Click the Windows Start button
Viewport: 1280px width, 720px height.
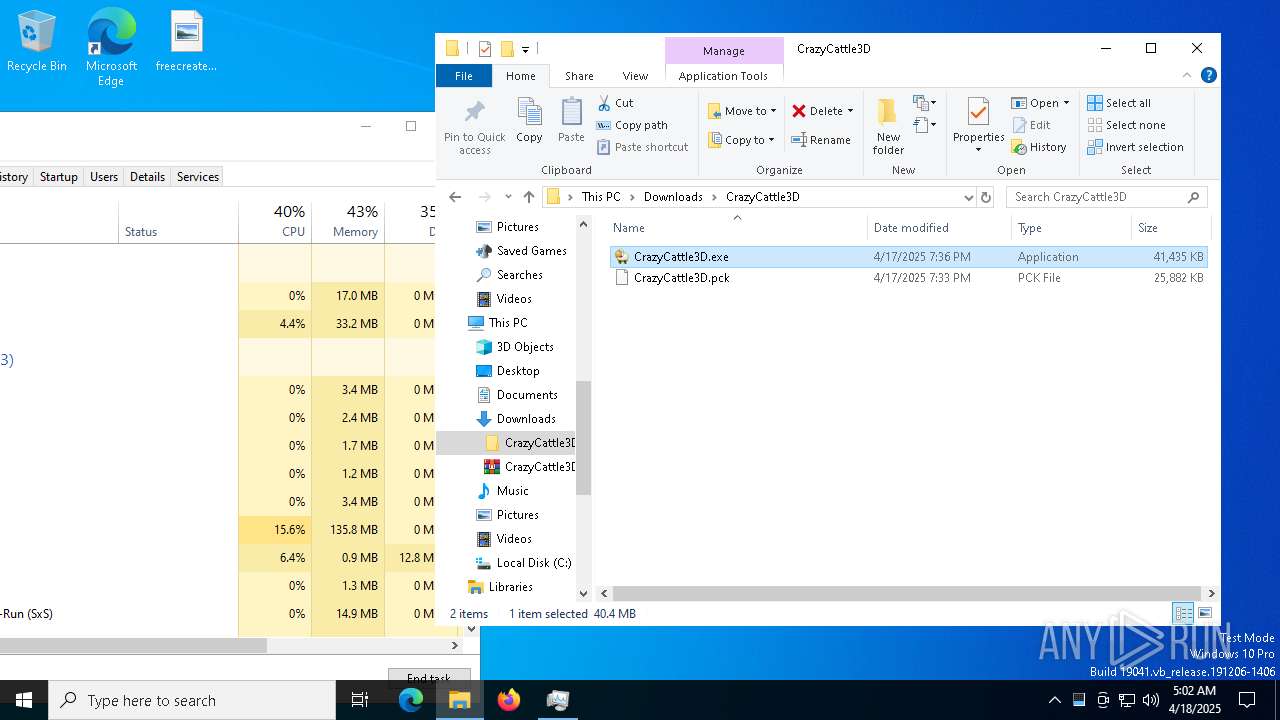(24, 700)
